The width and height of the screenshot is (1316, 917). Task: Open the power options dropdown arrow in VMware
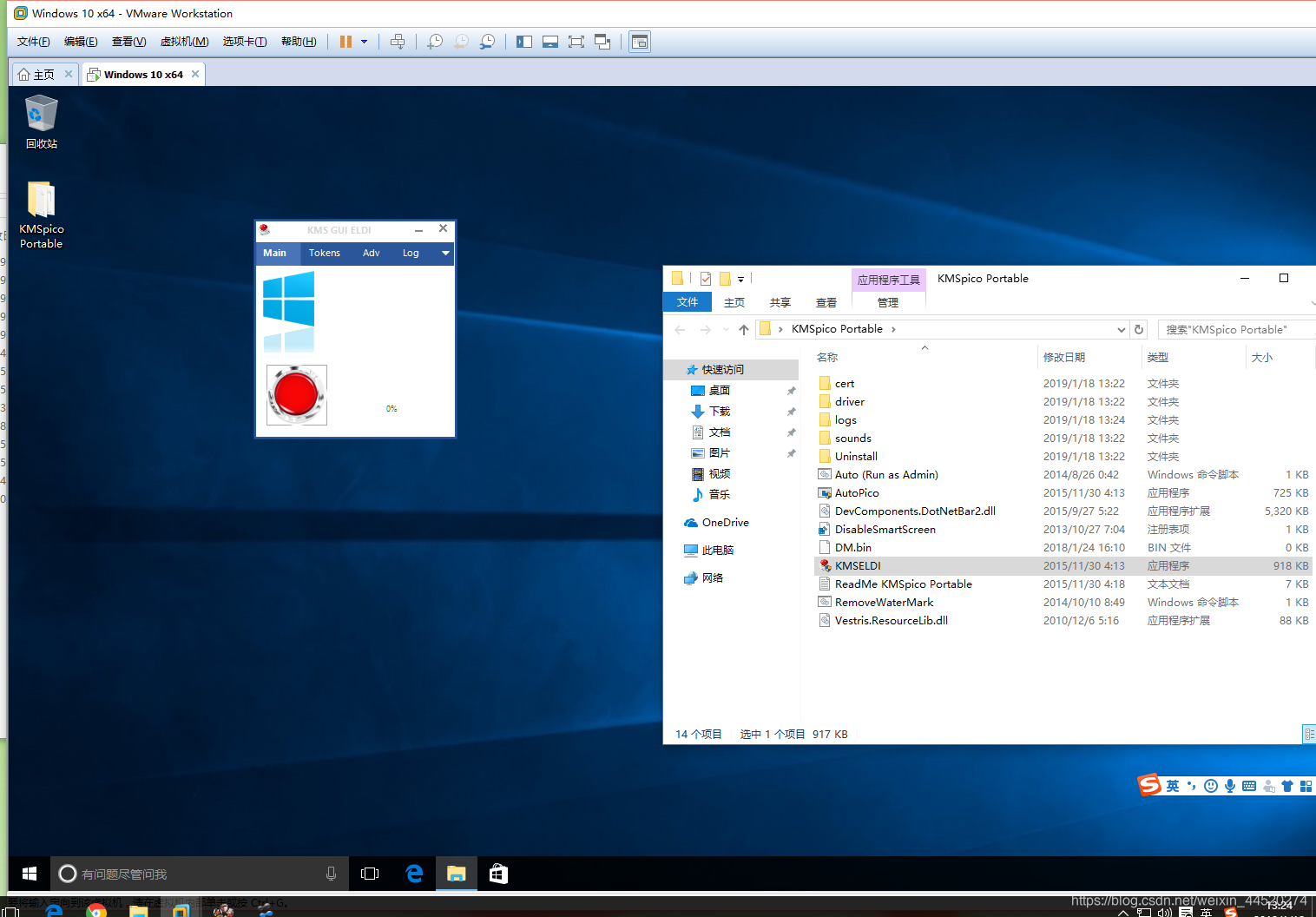coord(365,42)
